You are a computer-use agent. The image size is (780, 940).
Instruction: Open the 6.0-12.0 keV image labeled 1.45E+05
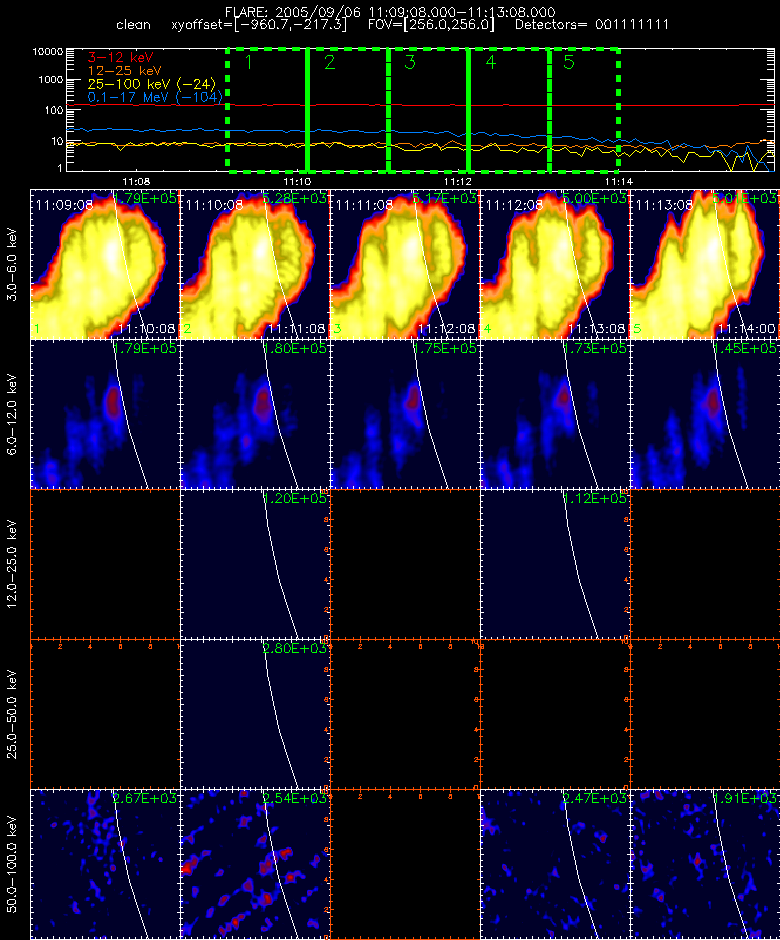tap(704, 414)
